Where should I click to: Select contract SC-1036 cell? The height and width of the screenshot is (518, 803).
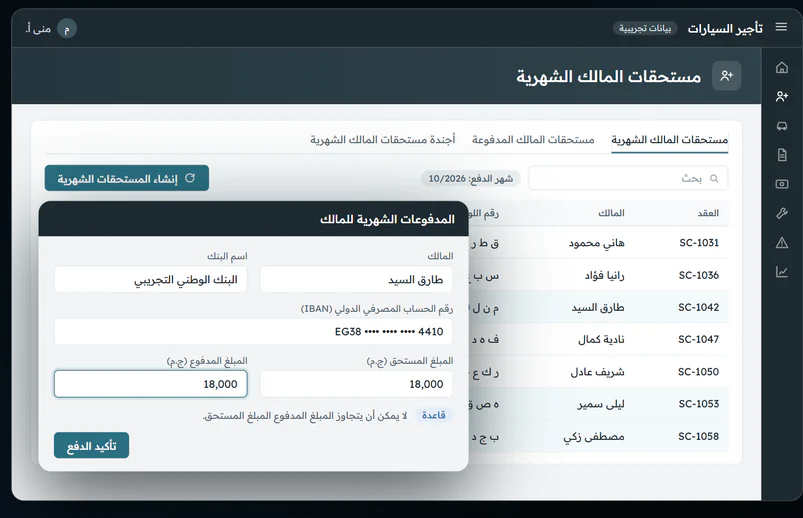[699, 275]
